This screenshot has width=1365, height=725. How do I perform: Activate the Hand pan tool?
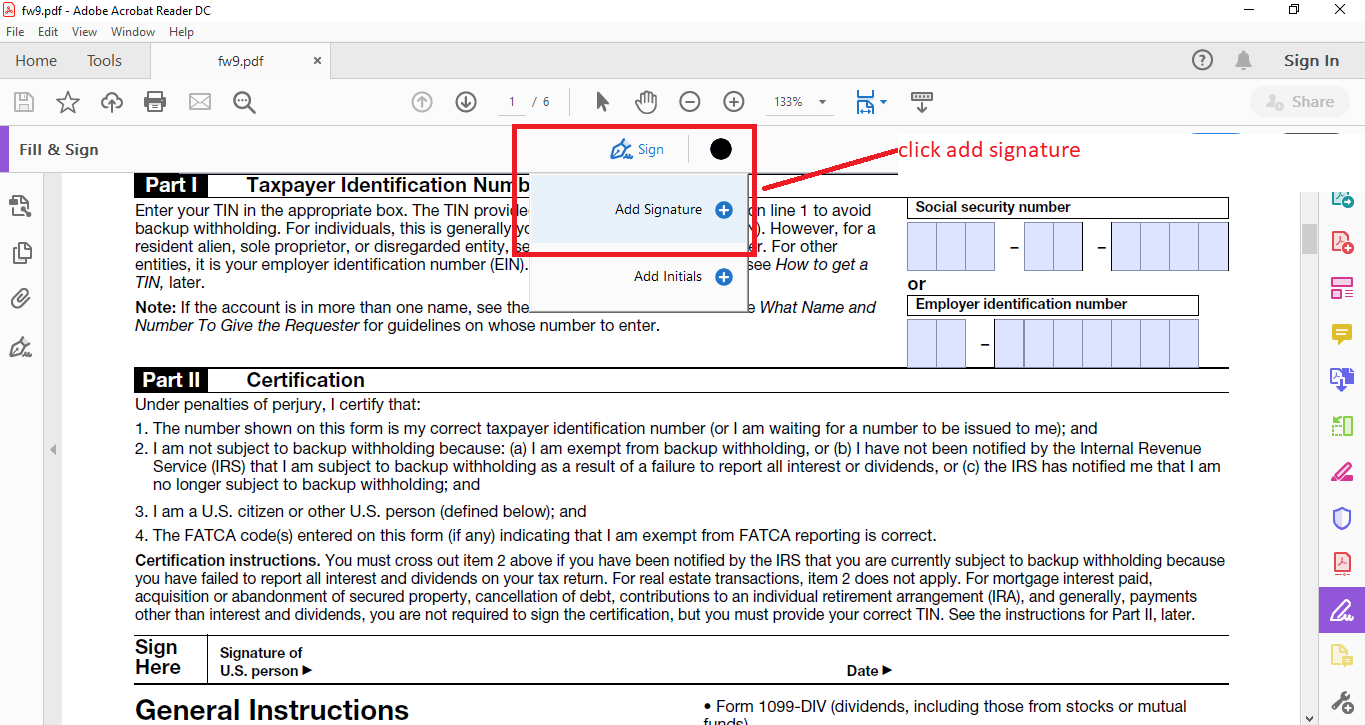point(646,102)
